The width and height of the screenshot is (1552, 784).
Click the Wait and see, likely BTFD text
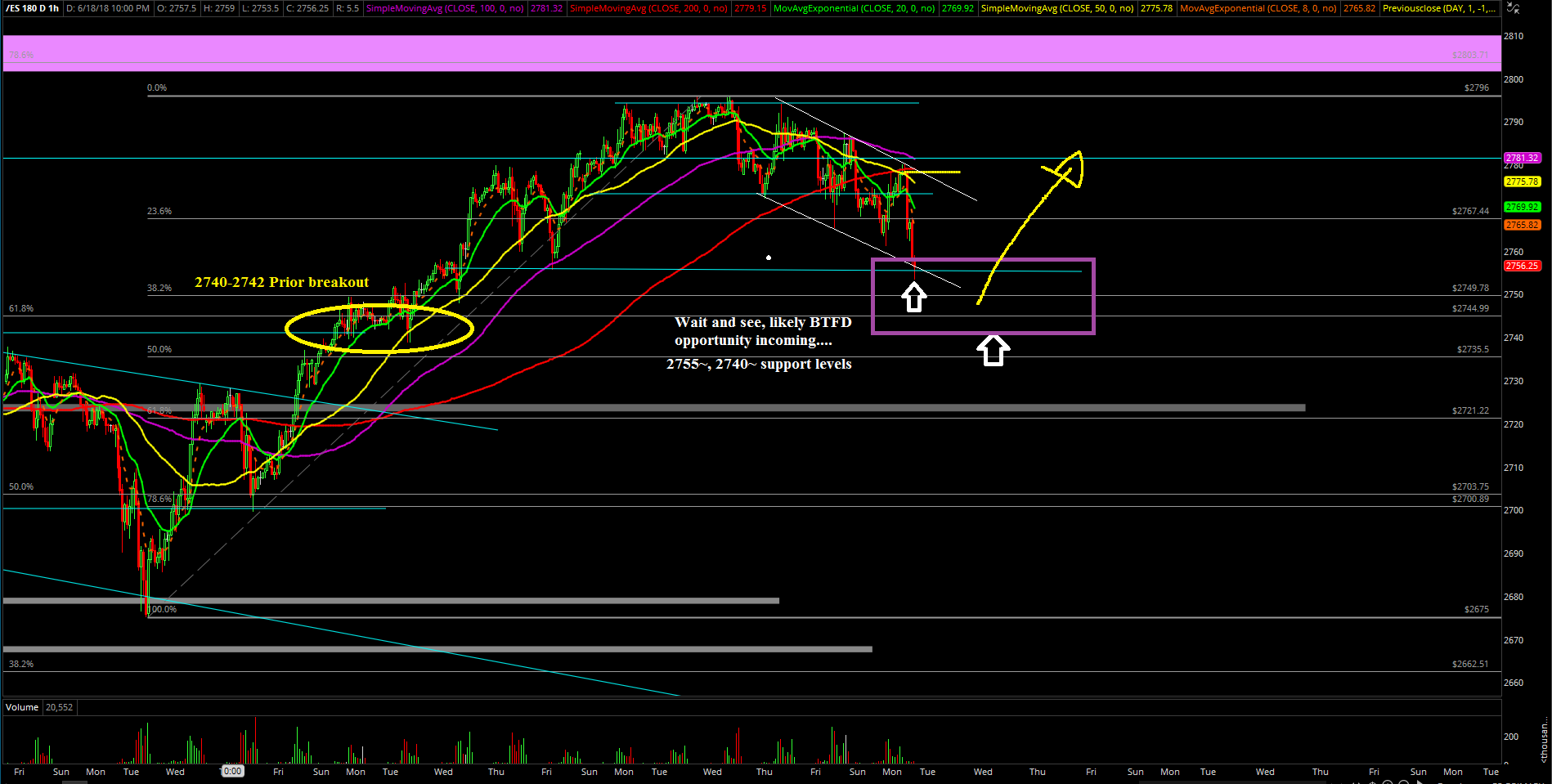point(763,322)
